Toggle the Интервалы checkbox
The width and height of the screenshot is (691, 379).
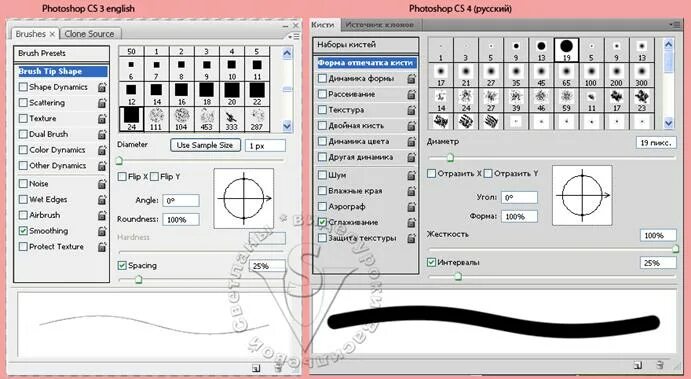coord(431,263)
